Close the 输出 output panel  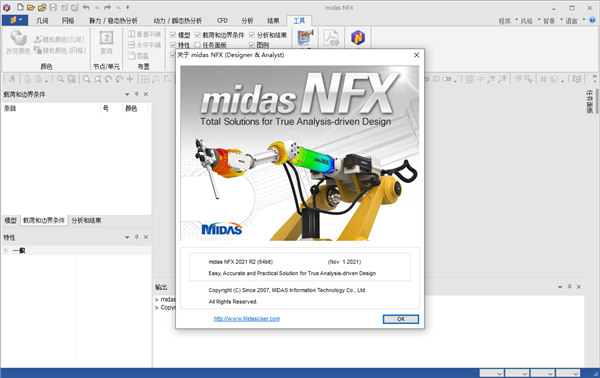[x=579, y=287]
